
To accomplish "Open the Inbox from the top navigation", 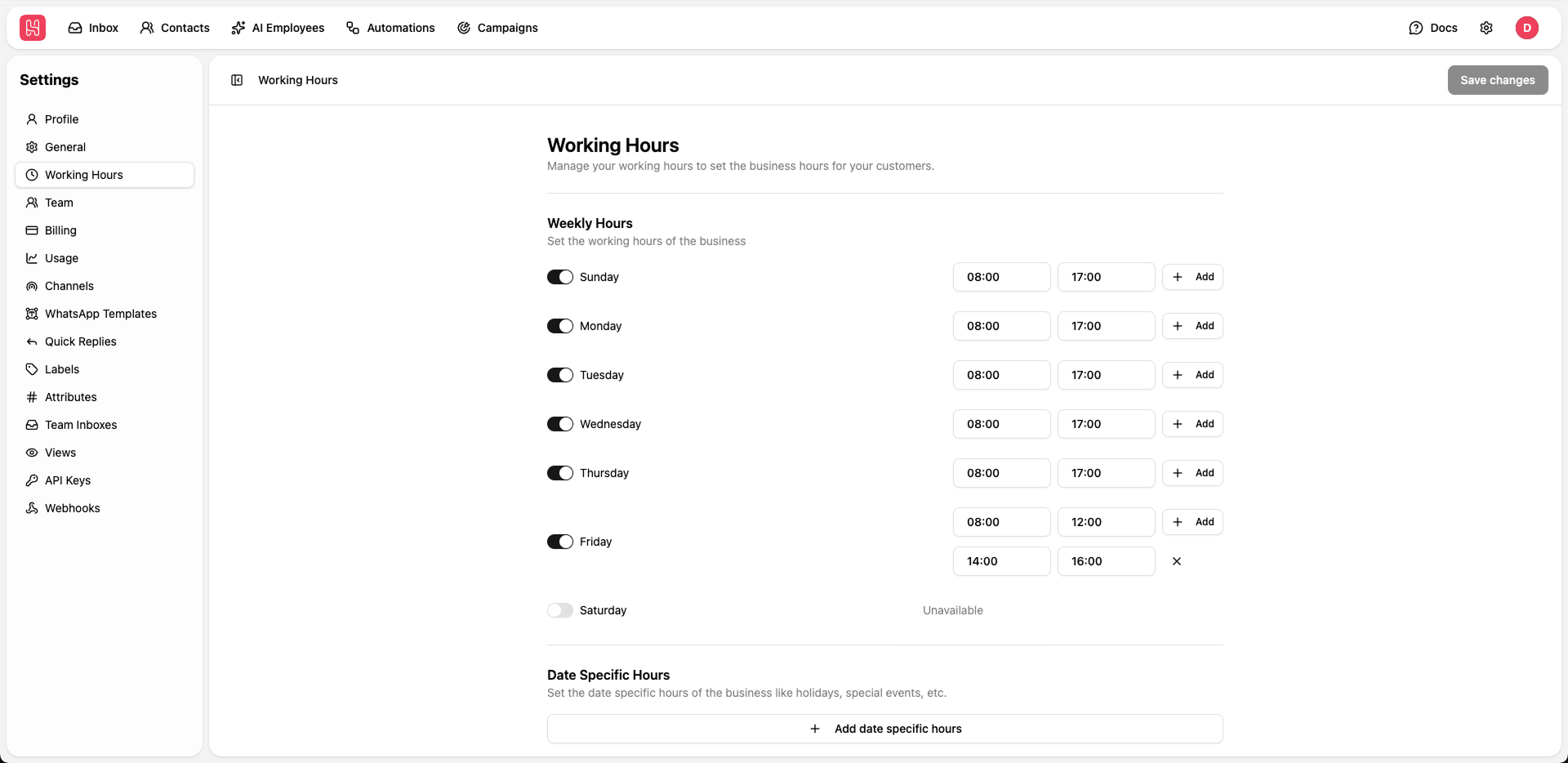I will point(92,27).
